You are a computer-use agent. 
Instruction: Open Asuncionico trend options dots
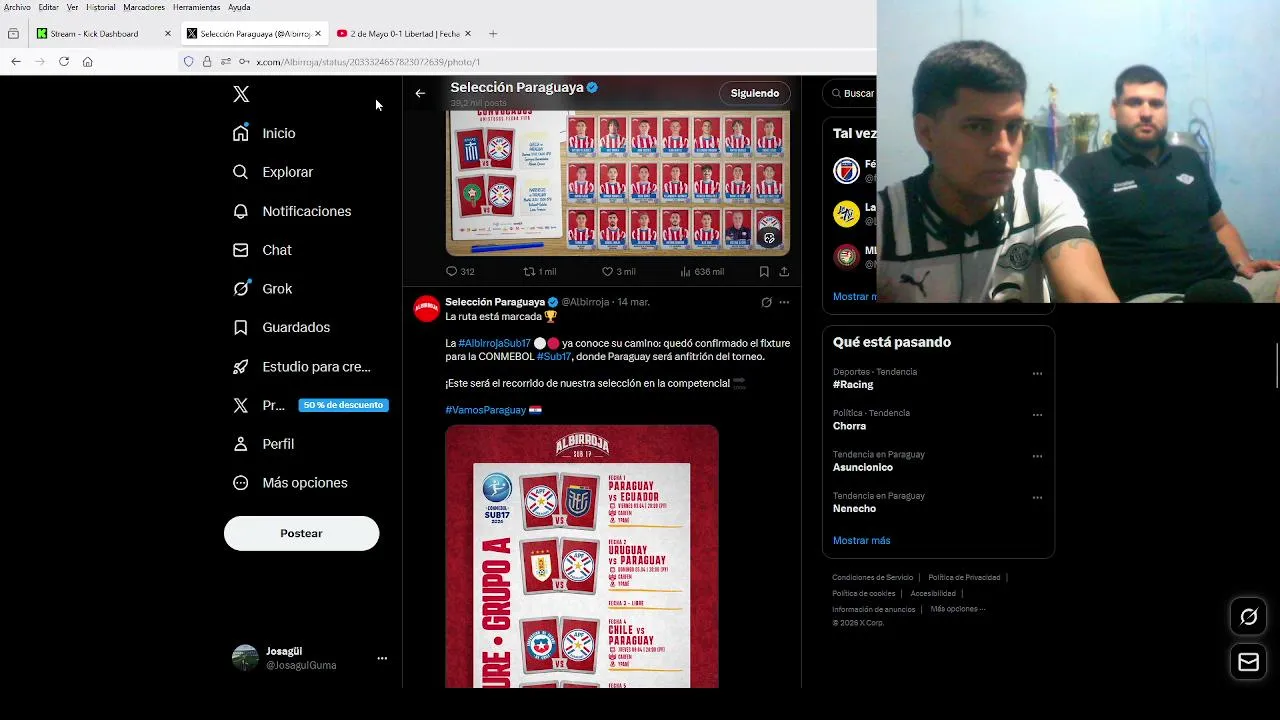(1037, 456)
